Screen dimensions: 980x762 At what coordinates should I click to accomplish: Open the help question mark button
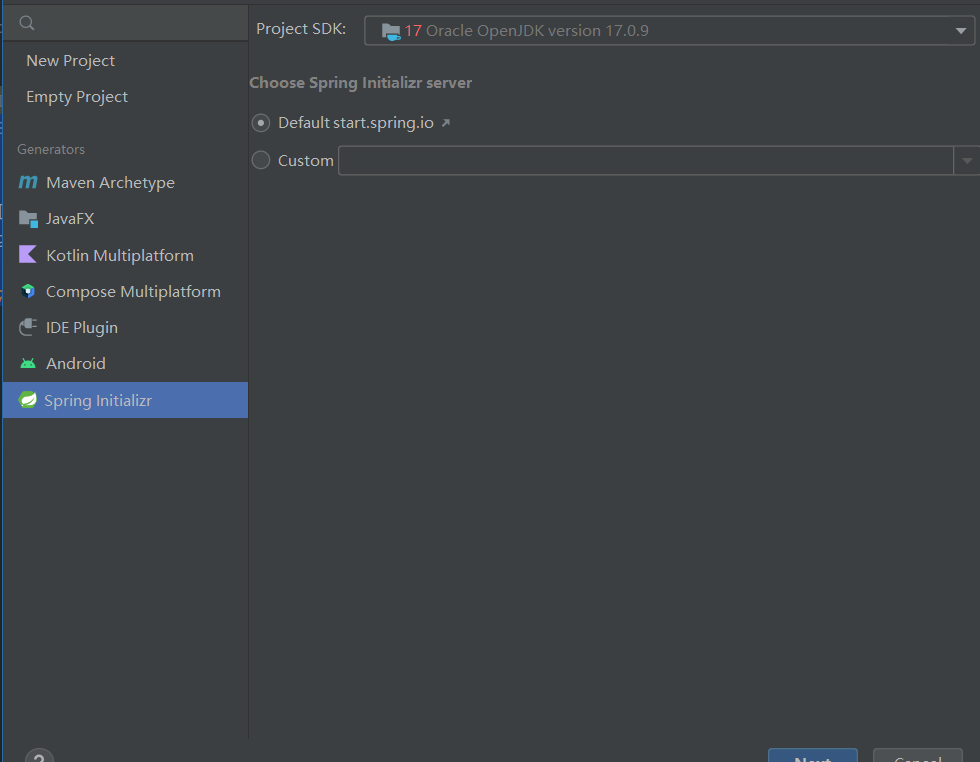click(39, 755)
